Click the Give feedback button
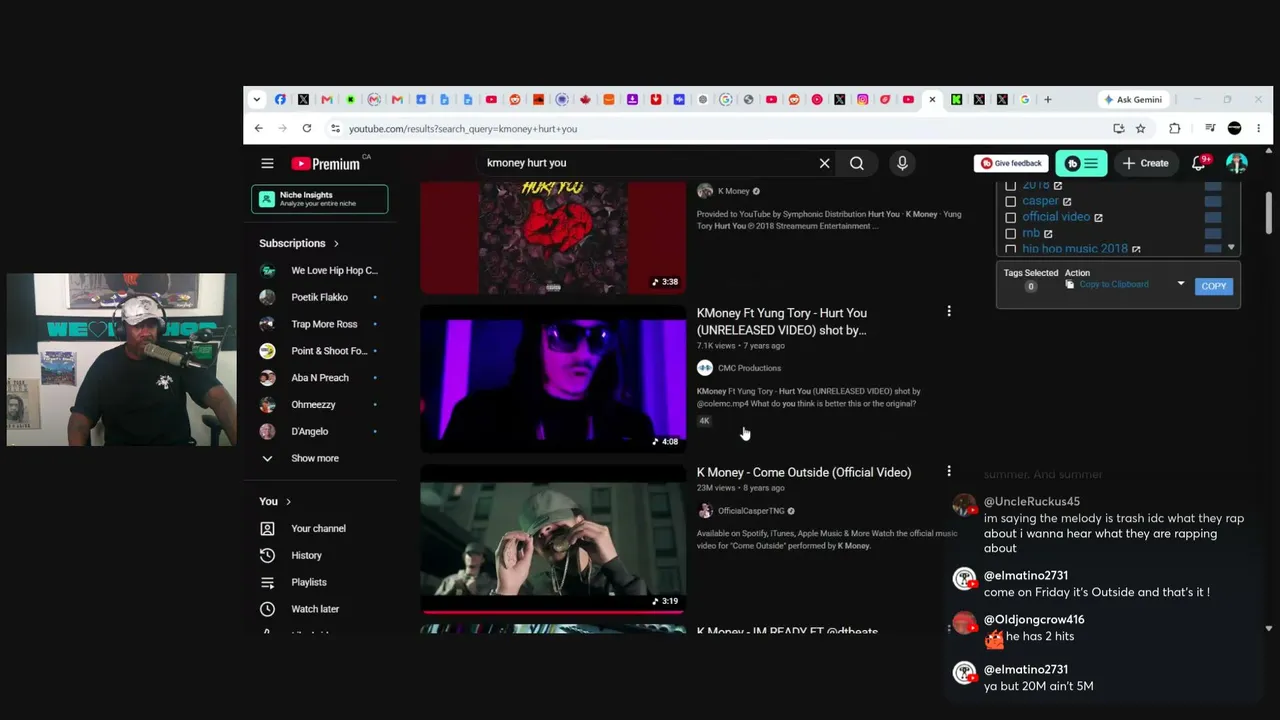Screen dimensions: 1280x720 [x=1012, y=163]
